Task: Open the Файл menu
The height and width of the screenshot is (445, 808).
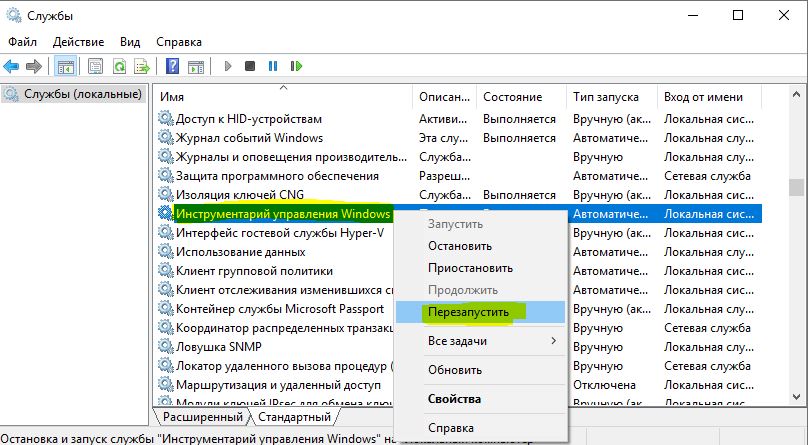Action: tap(22, 42)
